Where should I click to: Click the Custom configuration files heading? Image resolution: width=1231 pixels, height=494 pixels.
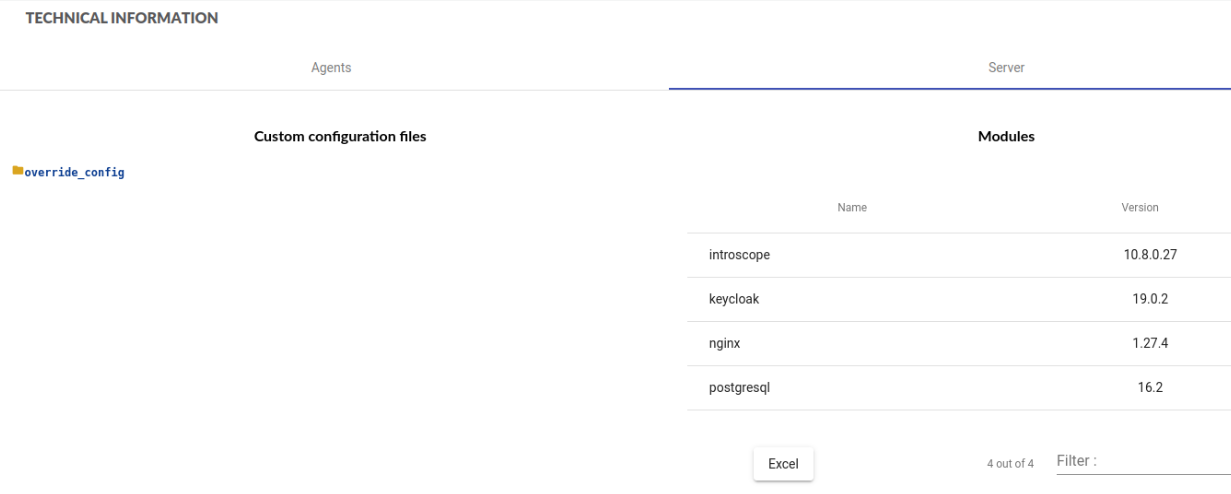tap(340, 136)
